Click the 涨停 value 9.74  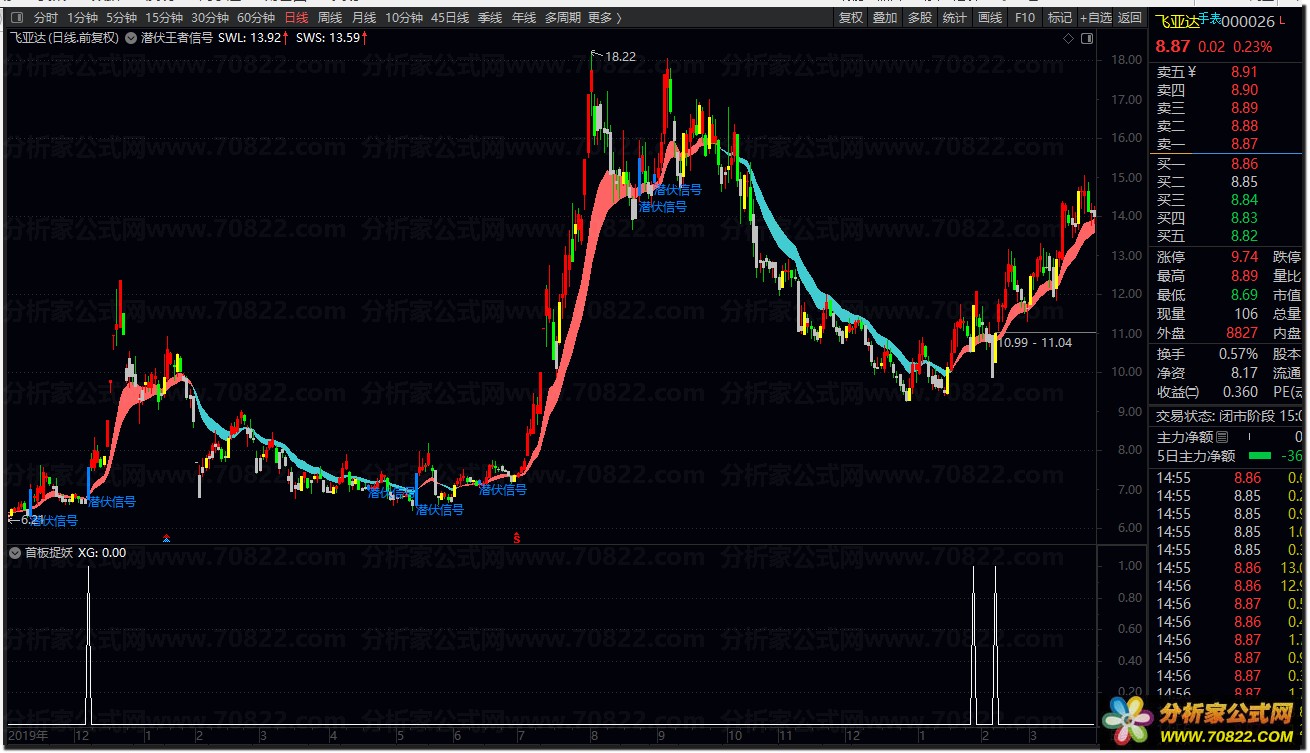pos(1245,258)
